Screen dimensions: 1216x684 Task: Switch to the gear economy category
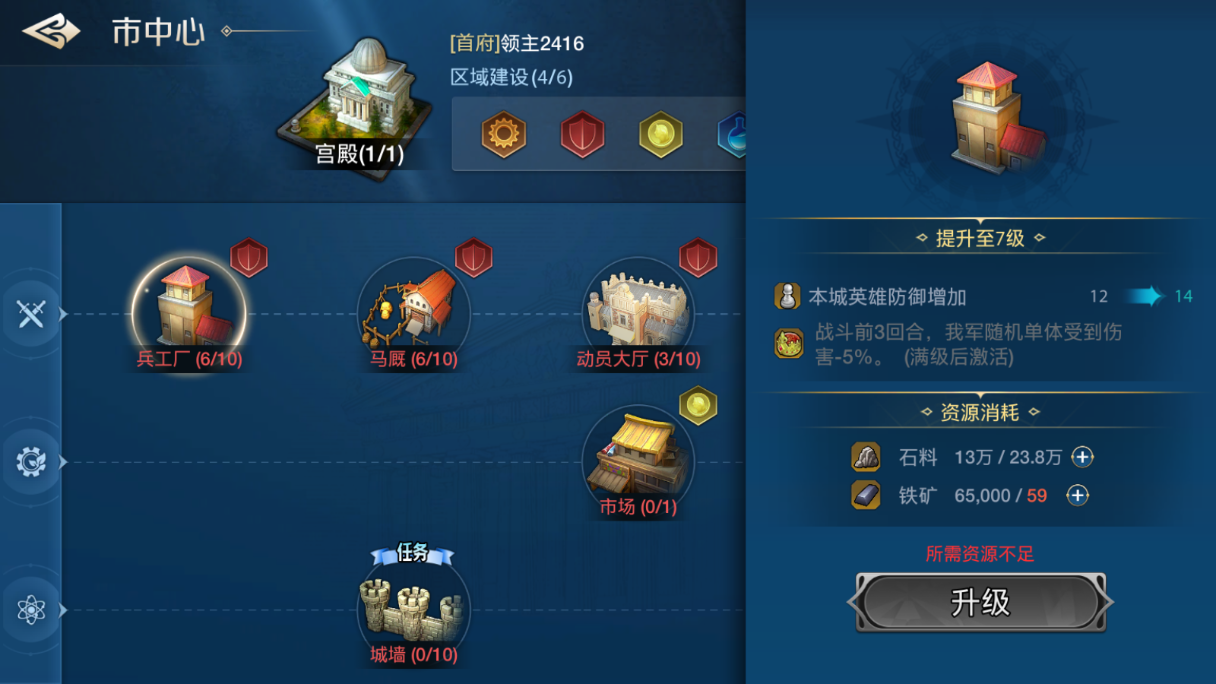click(x=31, y=462)
